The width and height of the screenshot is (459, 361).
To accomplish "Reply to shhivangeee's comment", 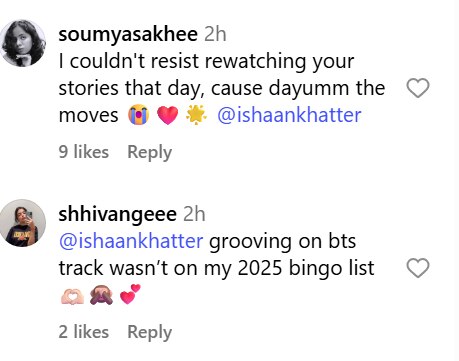I will (x=150, y=333).
